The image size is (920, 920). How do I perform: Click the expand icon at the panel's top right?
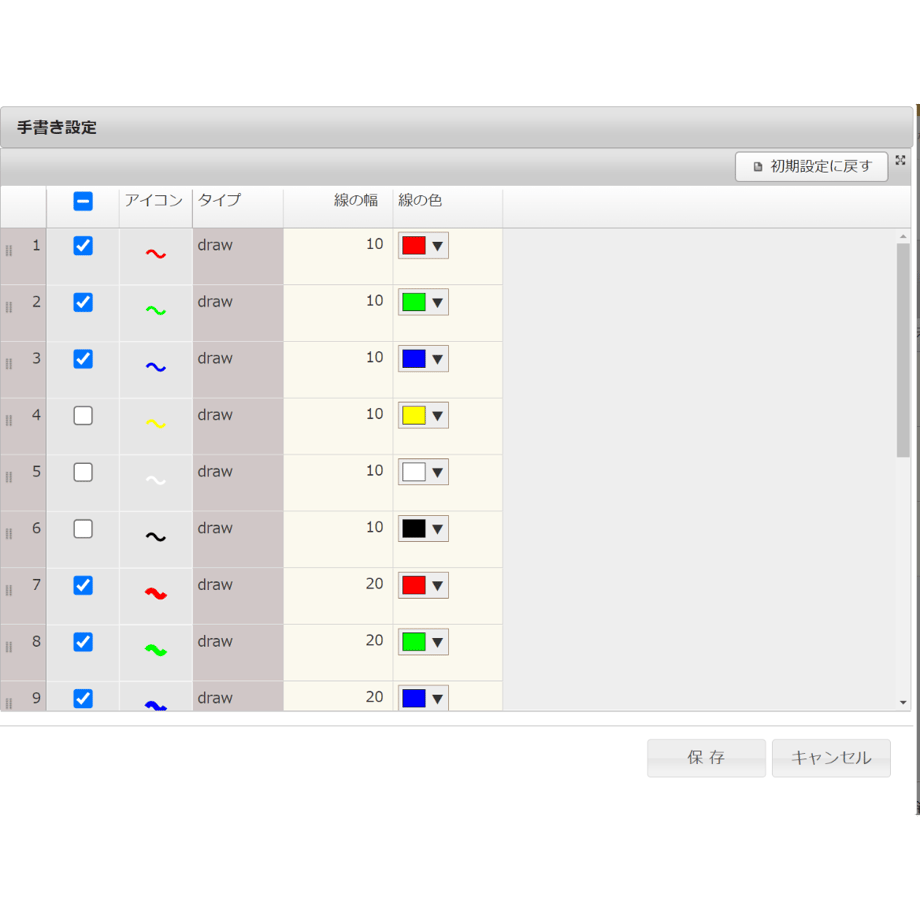tap(900, 160)
